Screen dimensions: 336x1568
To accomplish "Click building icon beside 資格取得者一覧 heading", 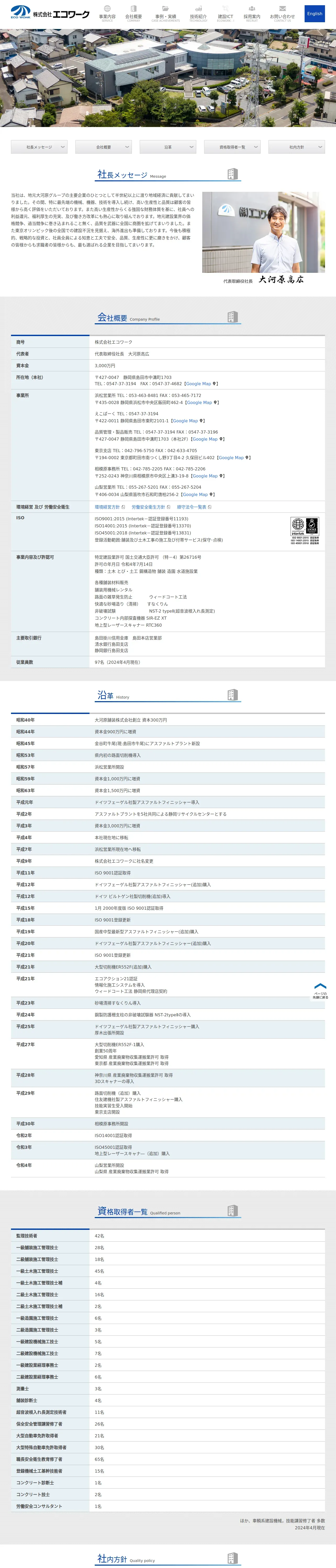I will click(x=232, y=1211).
